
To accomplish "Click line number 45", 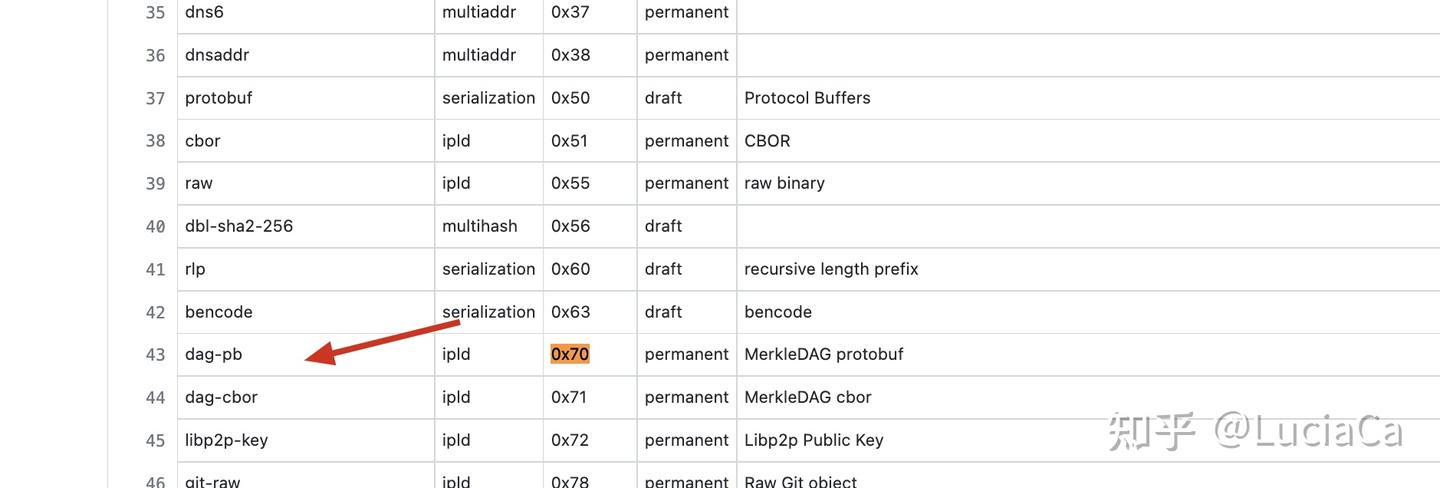I will pos(155,441).
